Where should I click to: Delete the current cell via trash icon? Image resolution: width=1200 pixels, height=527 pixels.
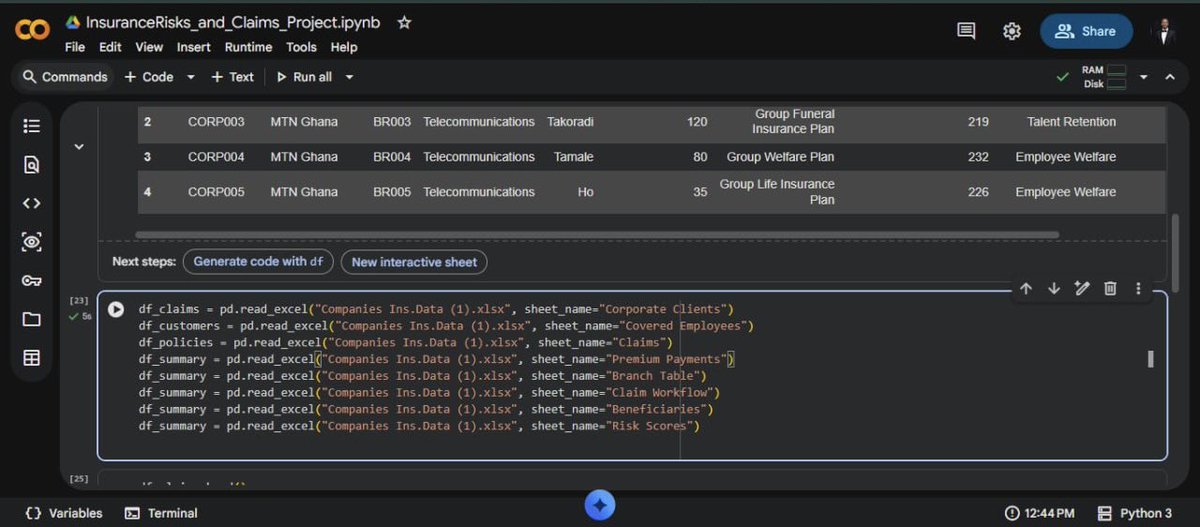coord(1110,288)
